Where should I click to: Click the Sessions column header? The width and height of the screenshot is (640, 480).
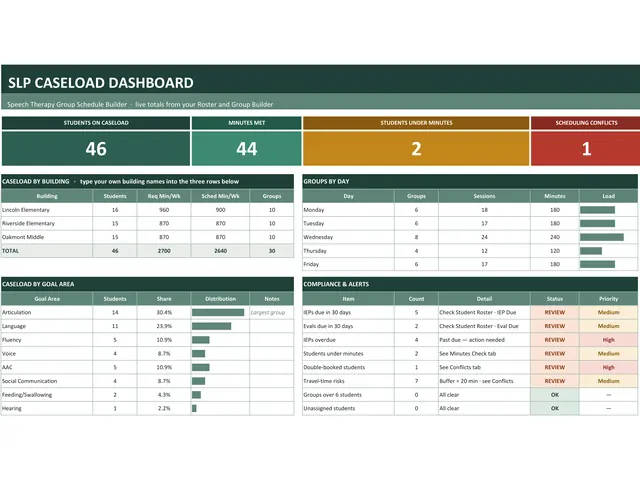click(x=484, y=196)
